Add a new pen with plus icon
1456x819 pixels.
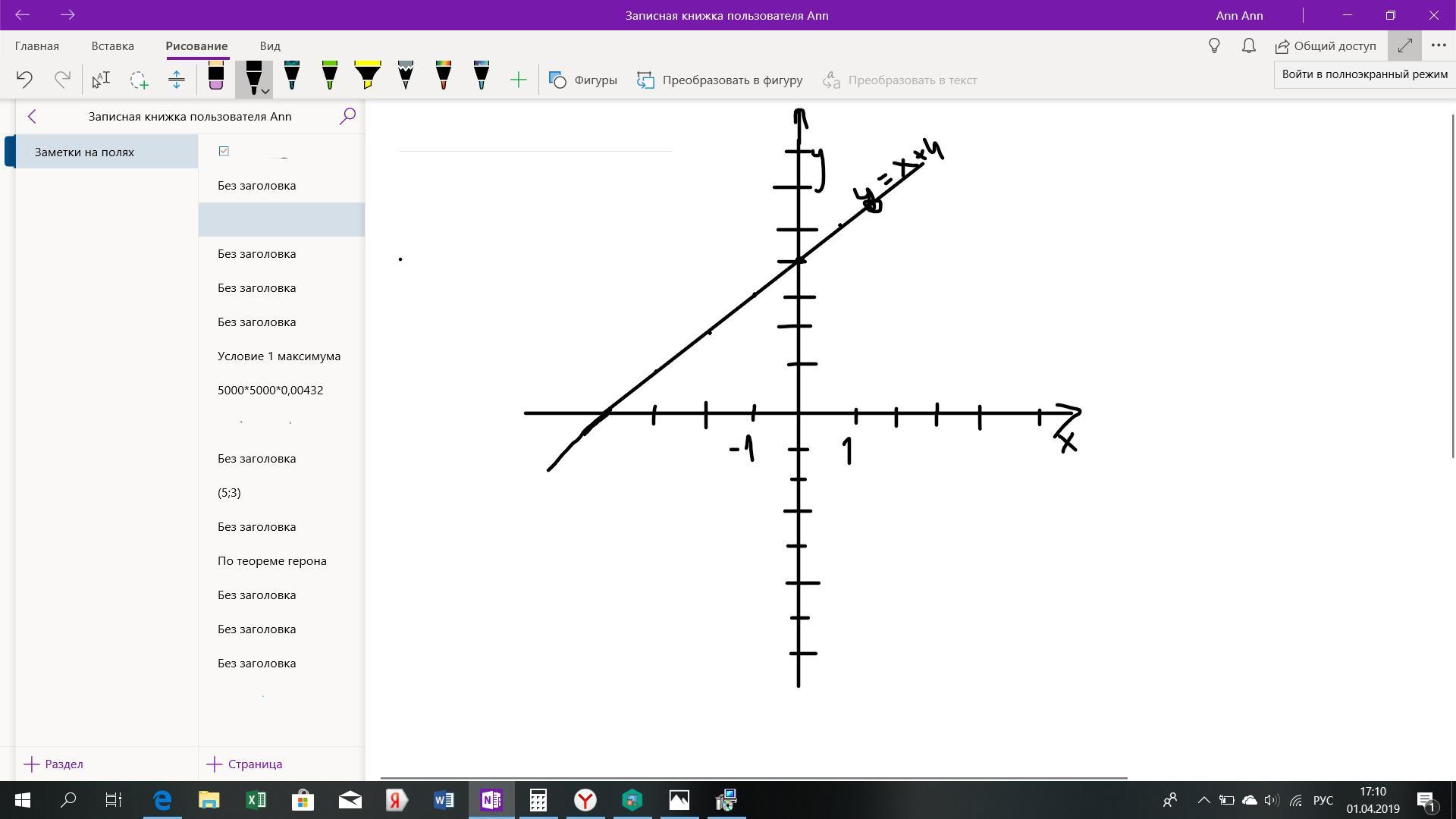pos(519,80)
